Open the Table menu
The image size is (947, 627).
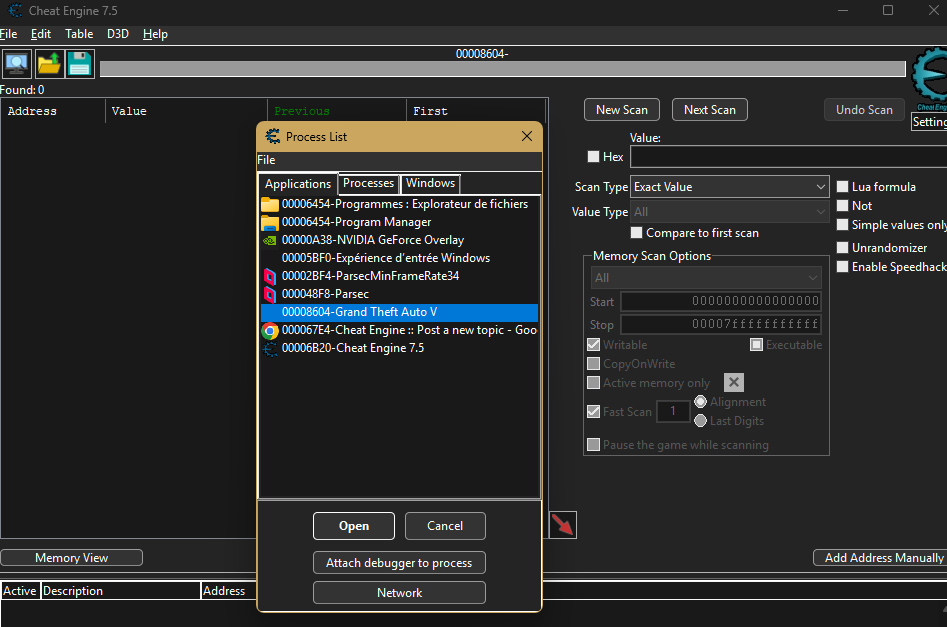pyautogui.click(x=79, y=34)
